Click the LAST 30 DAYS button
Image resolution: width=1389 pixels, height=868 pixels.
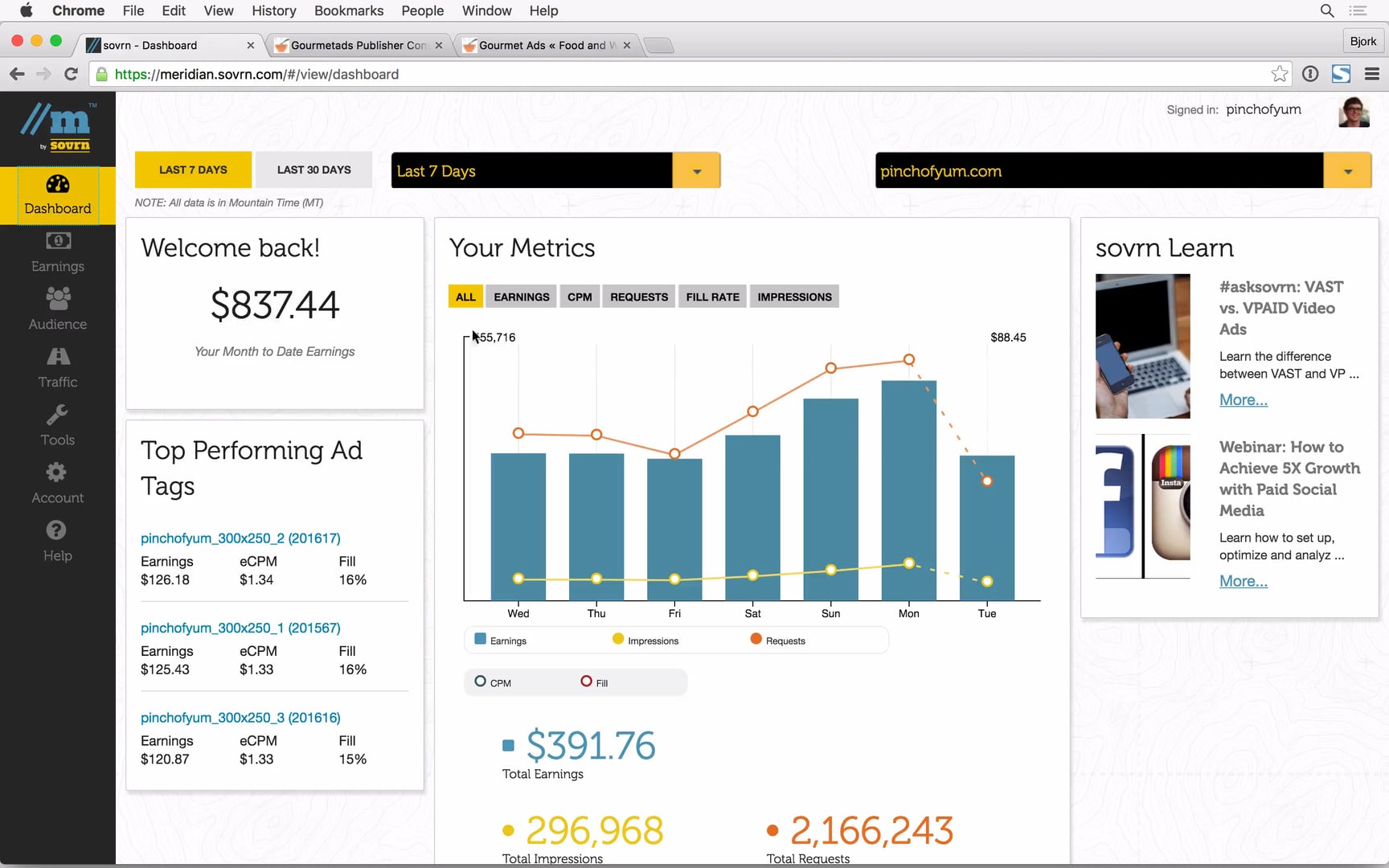point(314,170)
